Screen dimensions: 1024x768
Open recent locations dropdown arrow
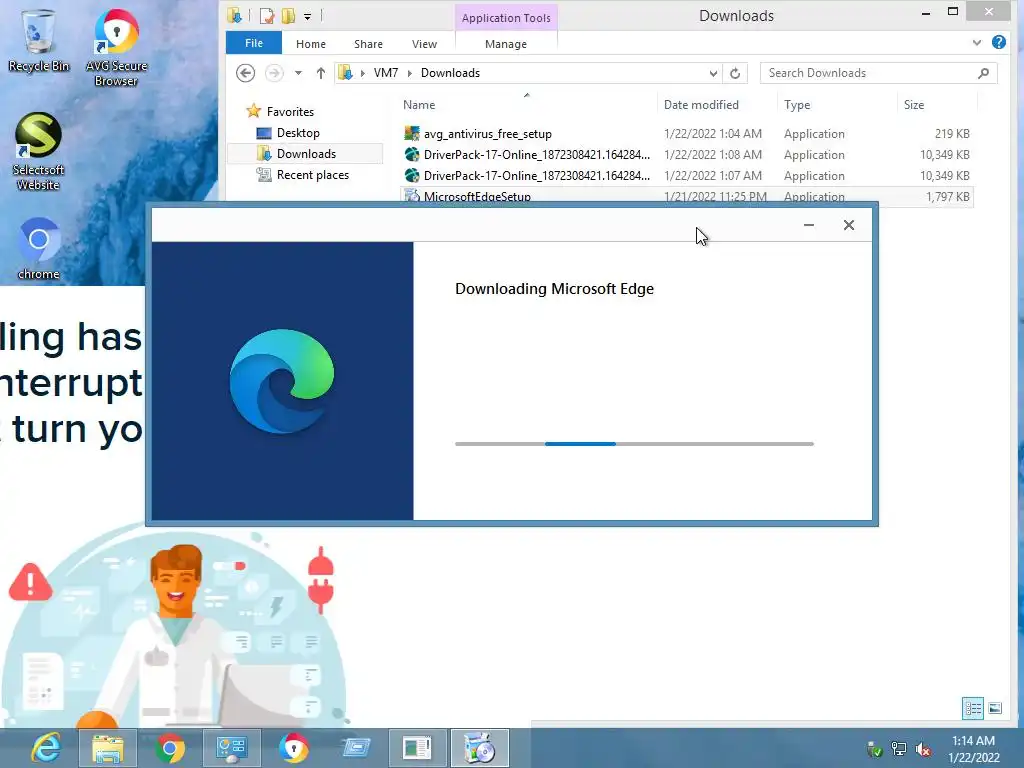click(x=298, y=73)
